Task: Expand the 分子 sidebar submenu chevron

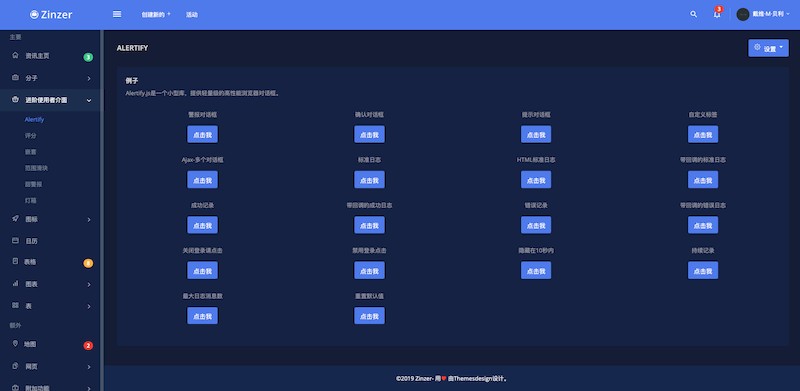Action: [x=89, y=79]
